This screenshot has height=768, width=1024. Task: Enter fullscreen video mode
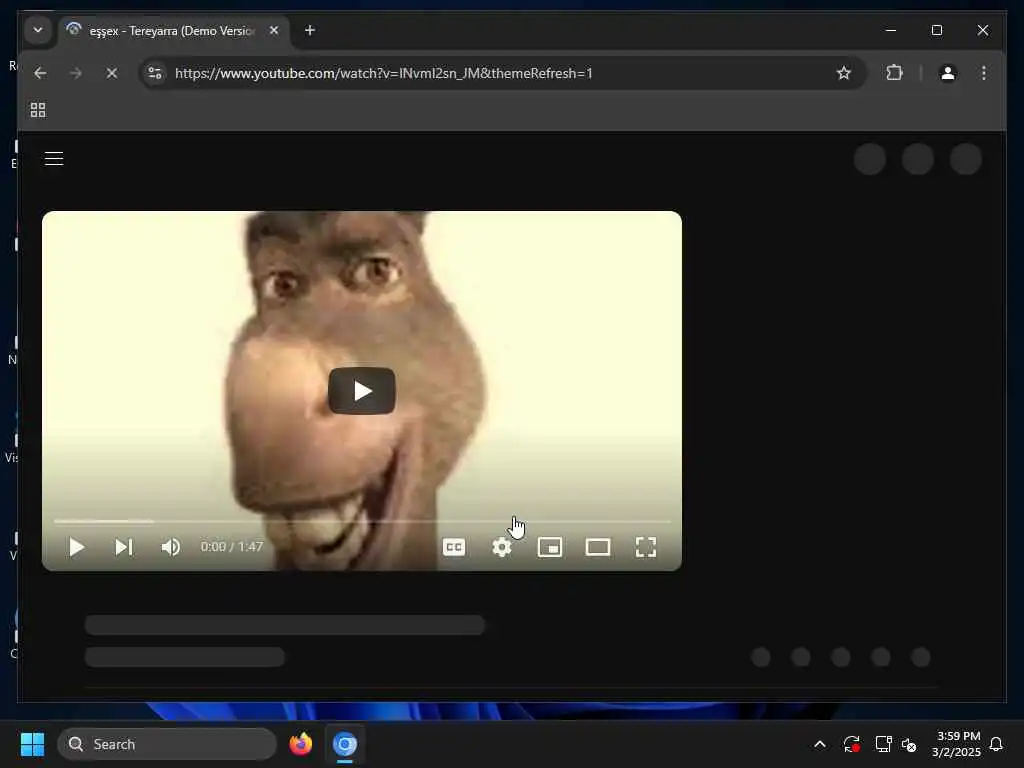[x=646, y=547]
